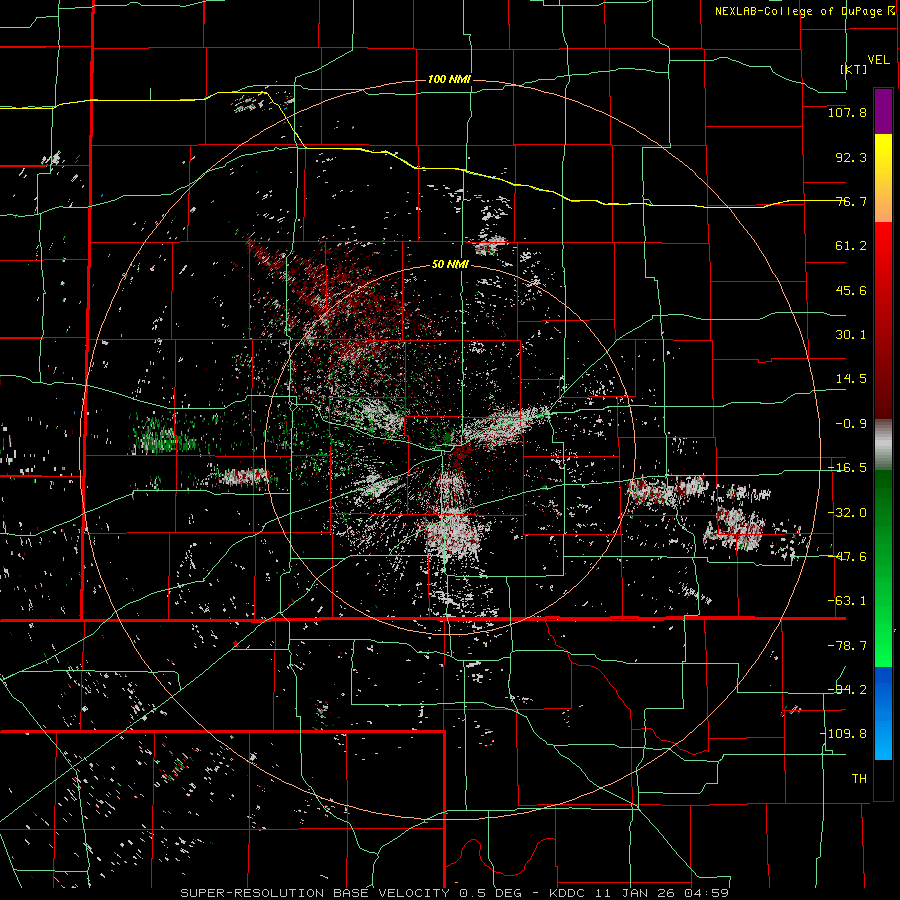900x900 pixels.
Task: Click the 100 NMI range ring label
Action: pyautogui.click(x=449, y=79)
